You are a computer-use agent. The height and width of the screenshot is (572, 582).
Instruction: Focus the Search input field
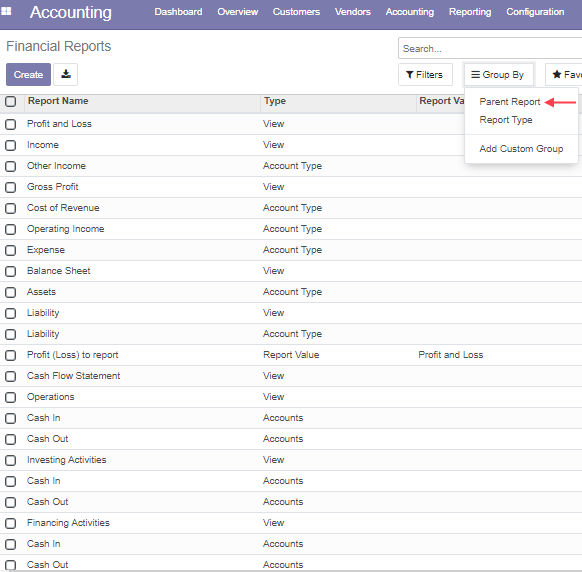pyautogui.click(x=490, y=48)
